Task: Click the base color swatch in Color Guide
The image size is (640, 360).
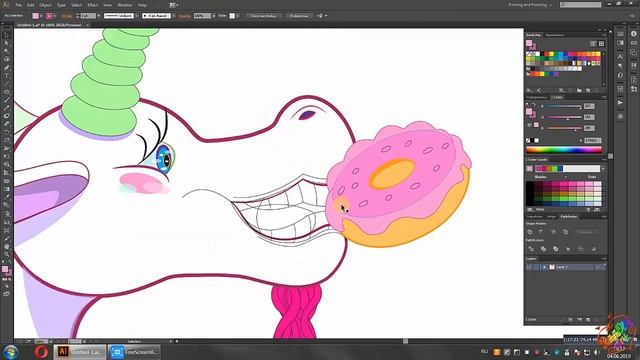Action: click(529, 168)
